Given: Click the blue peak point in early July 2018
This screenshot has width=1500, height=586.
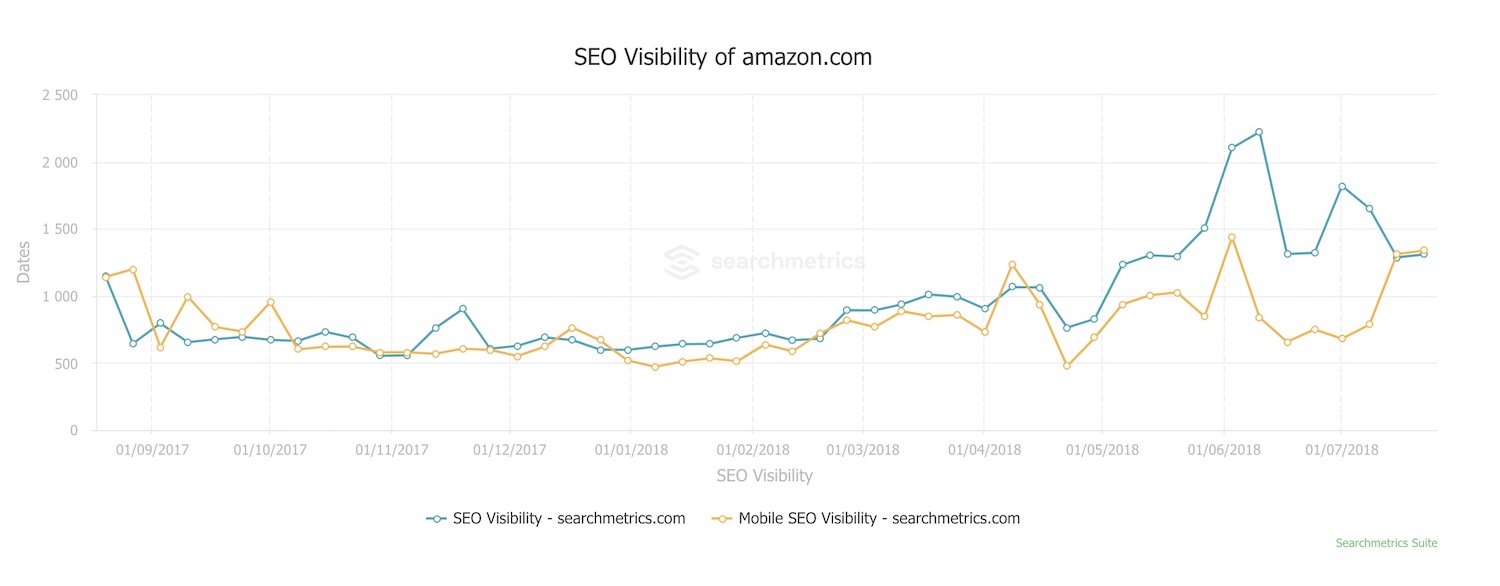Looking at the screenshot, I should point(1342,186).
